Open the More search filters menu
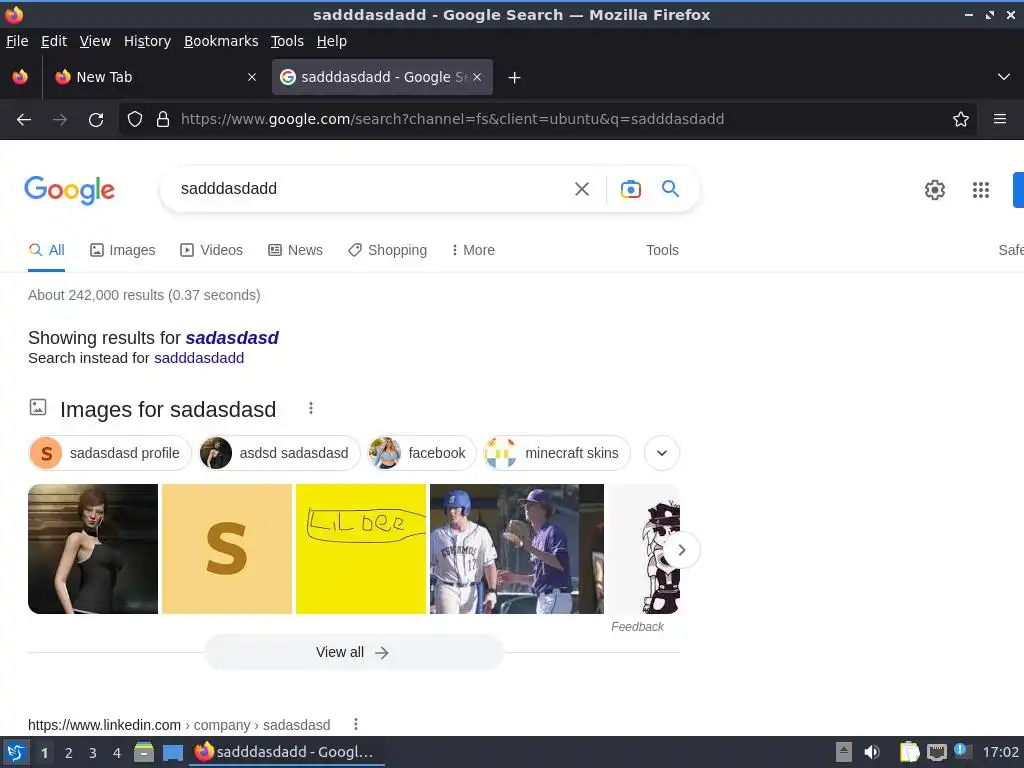This screenshot has height=768, width=1024. [473, 250]
